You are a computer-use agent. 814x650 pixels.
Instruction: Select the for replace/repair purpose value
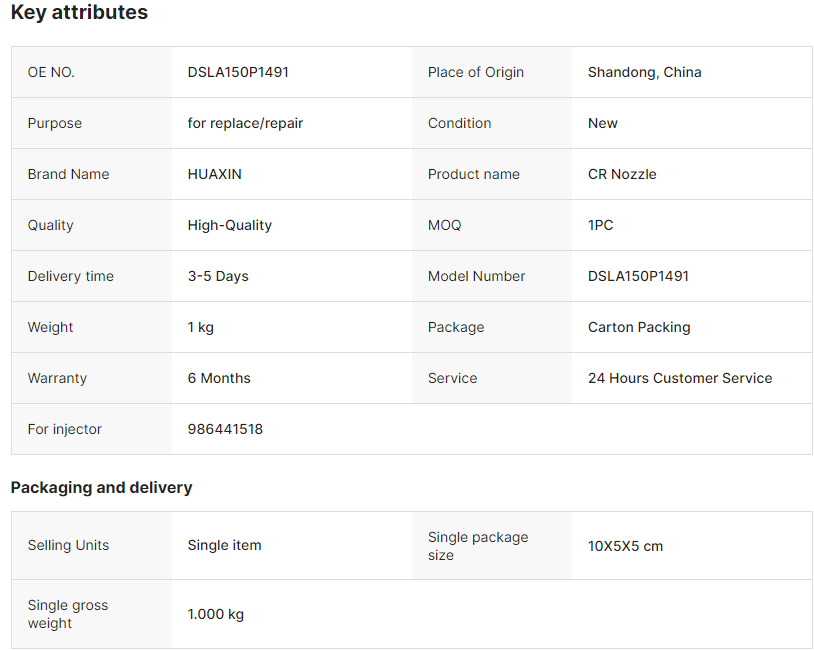click(x=245, y=123)
